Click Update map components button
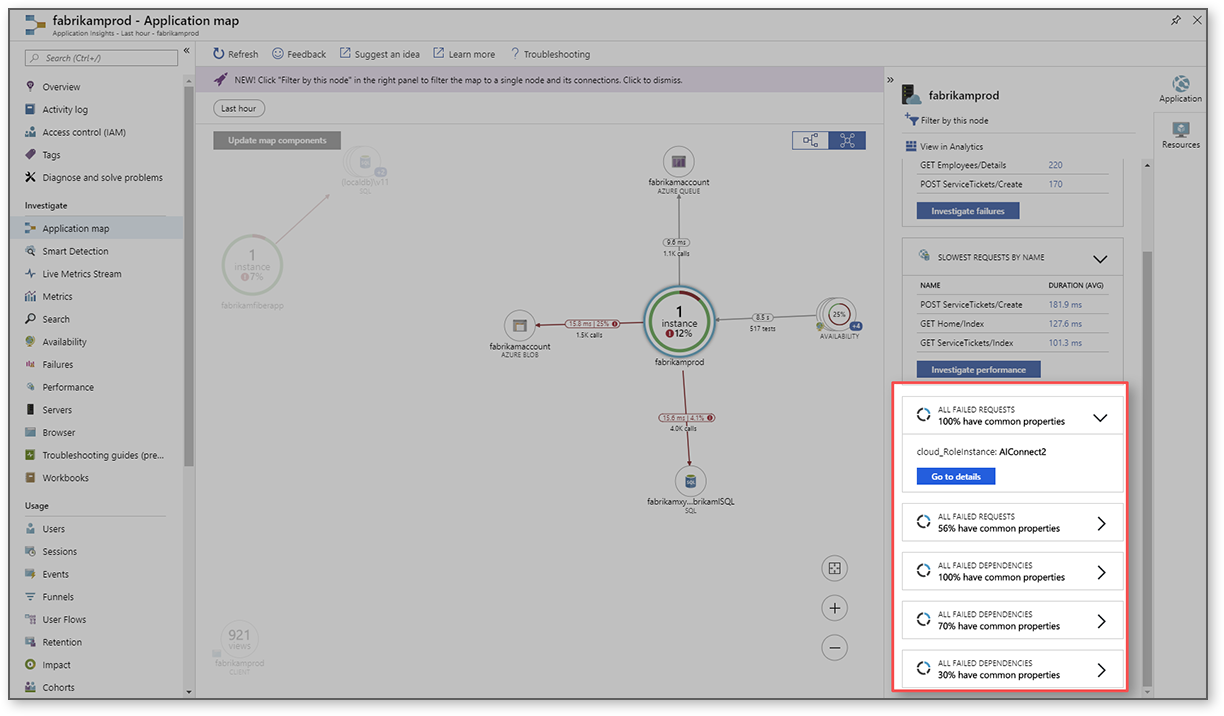 [277, 141]
